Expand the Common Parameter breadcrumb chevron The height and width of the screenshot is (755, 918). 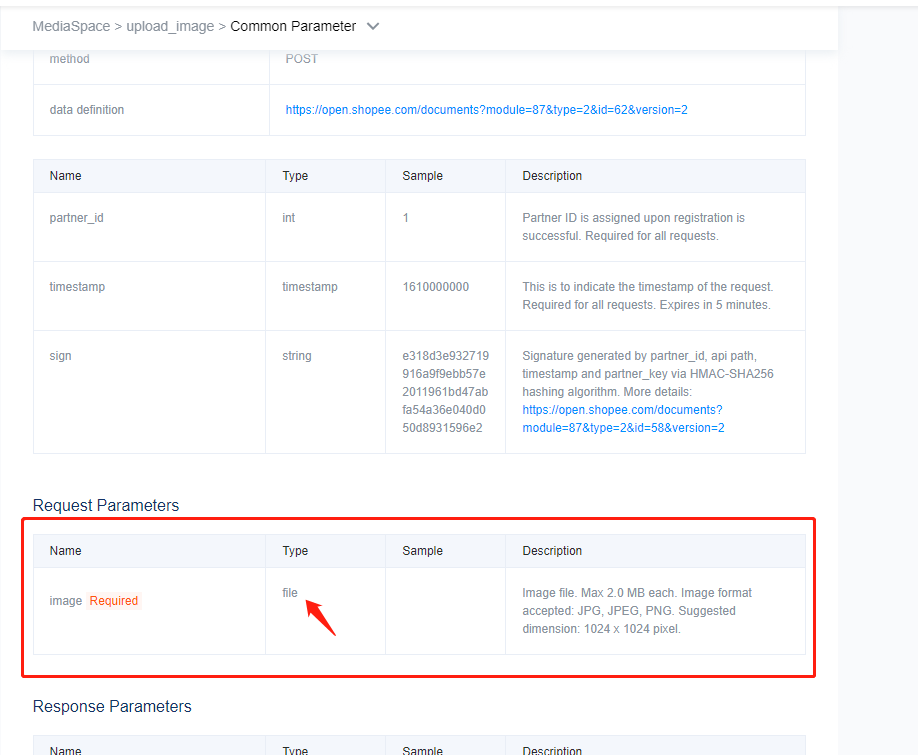click(x=373, y=27)
